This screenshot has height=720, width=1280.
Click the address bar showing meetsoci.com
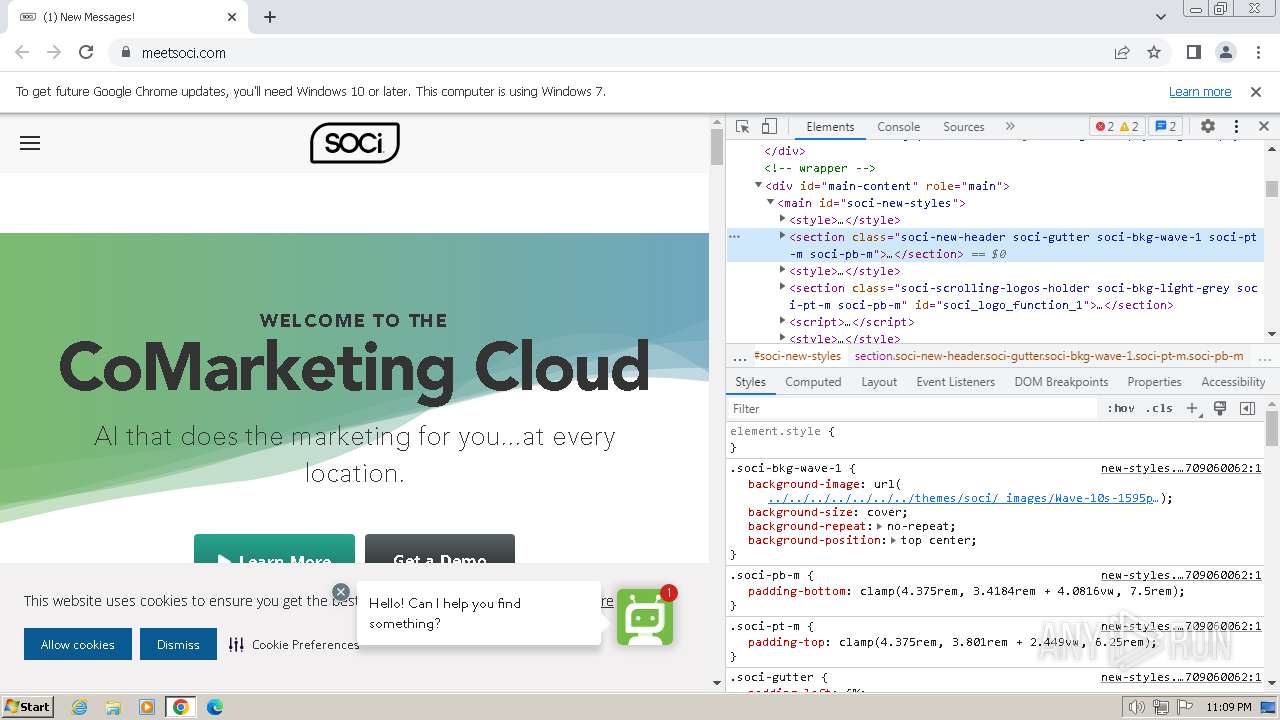coord(610,52)
